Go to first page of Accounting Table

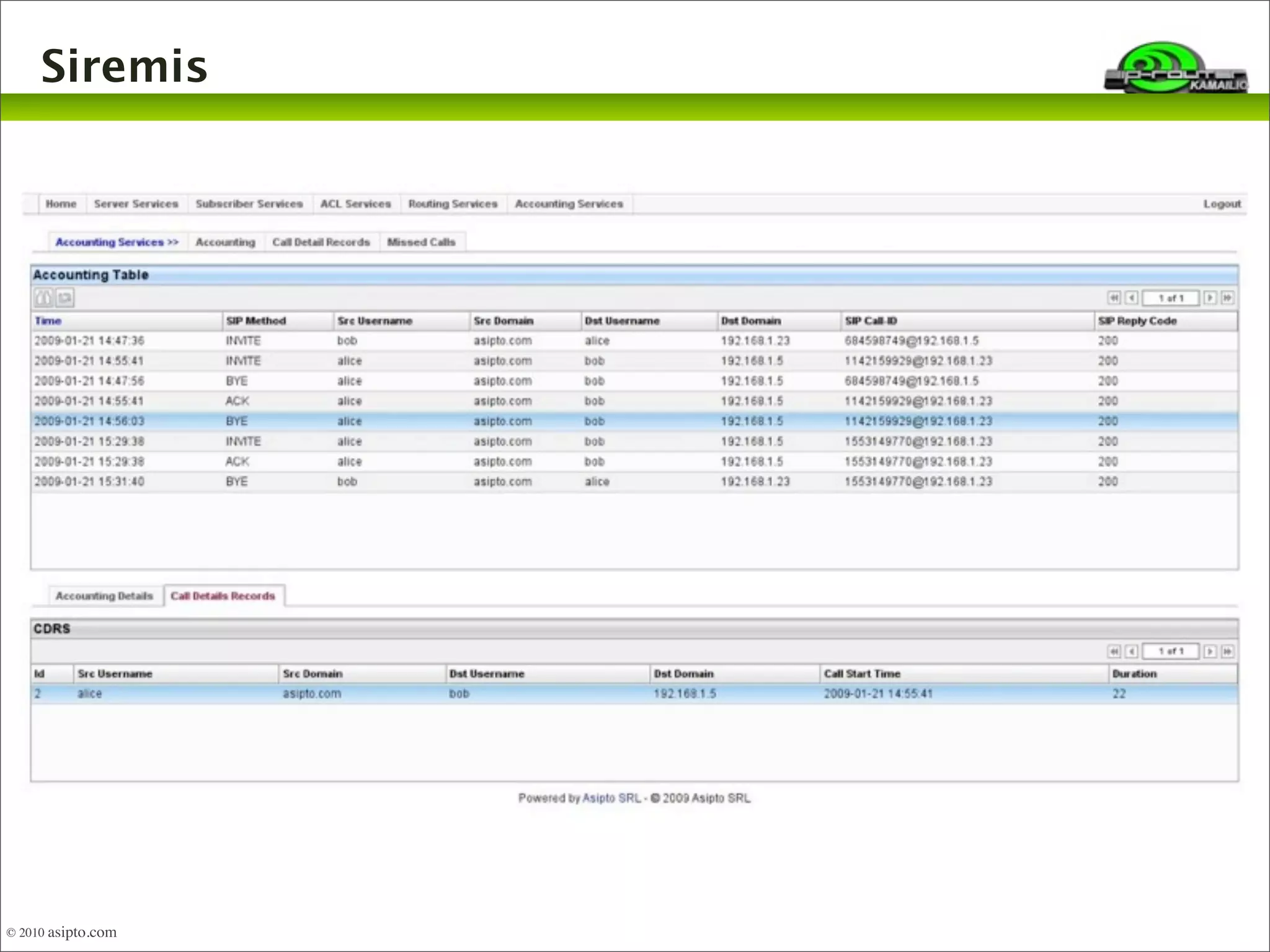click(x=1114, y=298)
